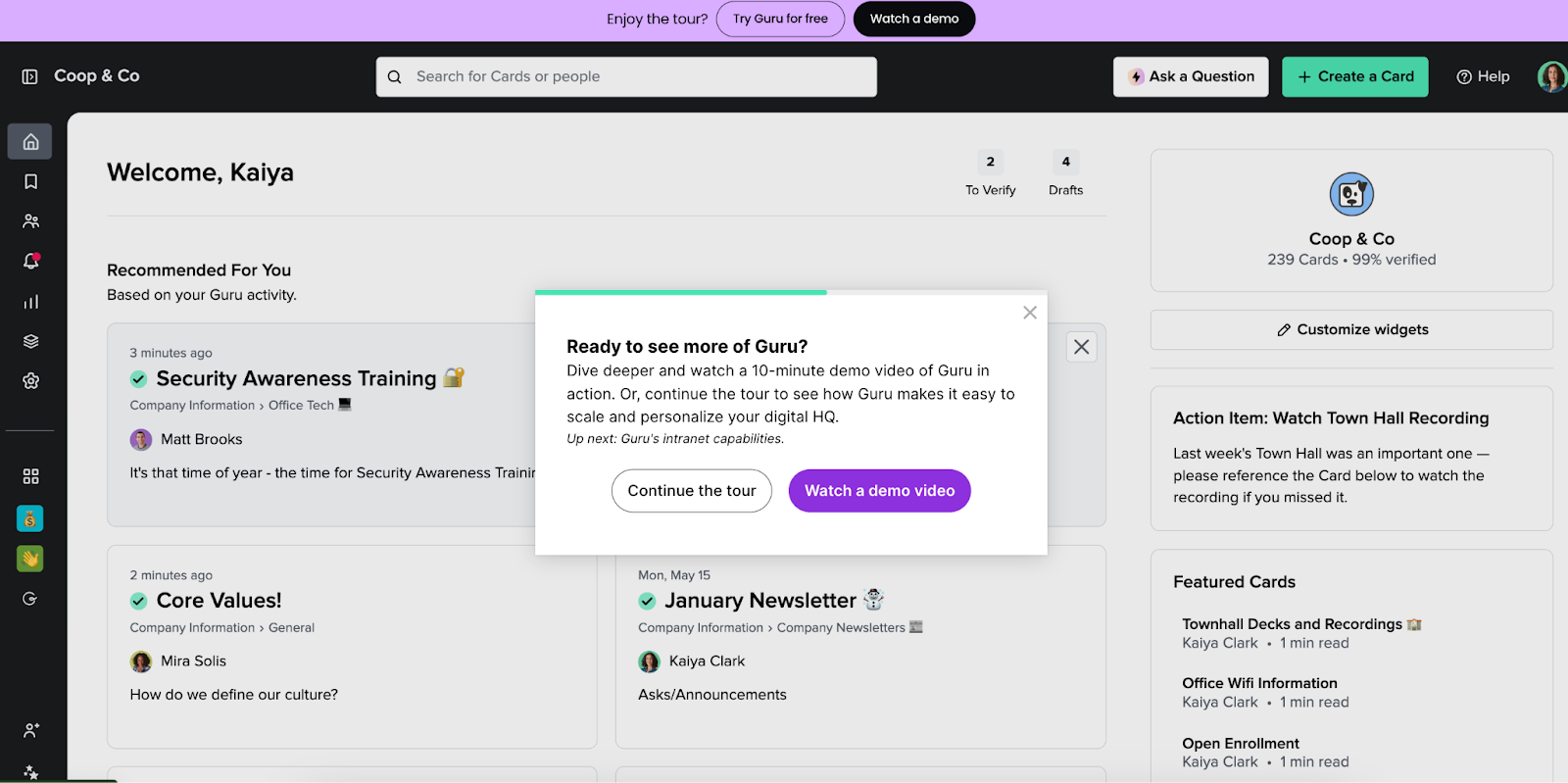This screenshot has width=1568, height=783.
Task: Open the stacked layers Collections icon
Action: pyautogui.click(x=30, y=341)
